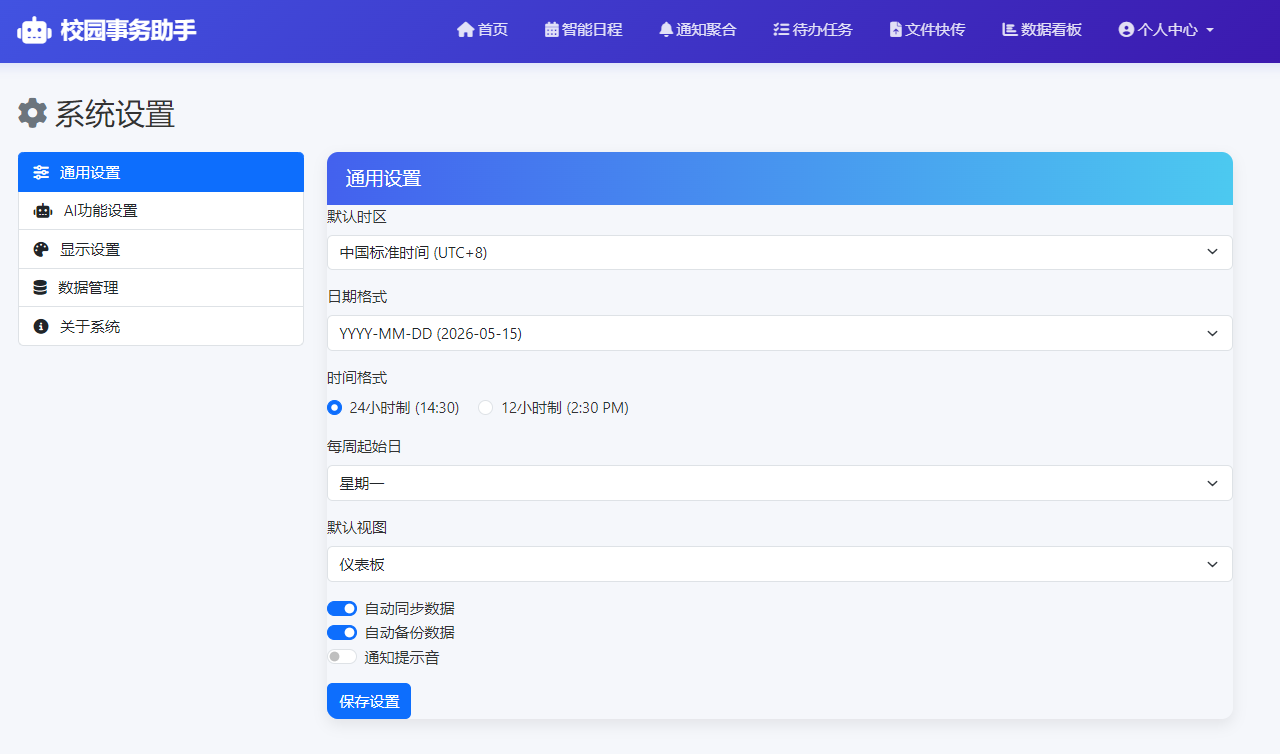Expand the 每周起始日 dropdown
The height and width of the screenshot is (754, 1280).
(780, 483)
